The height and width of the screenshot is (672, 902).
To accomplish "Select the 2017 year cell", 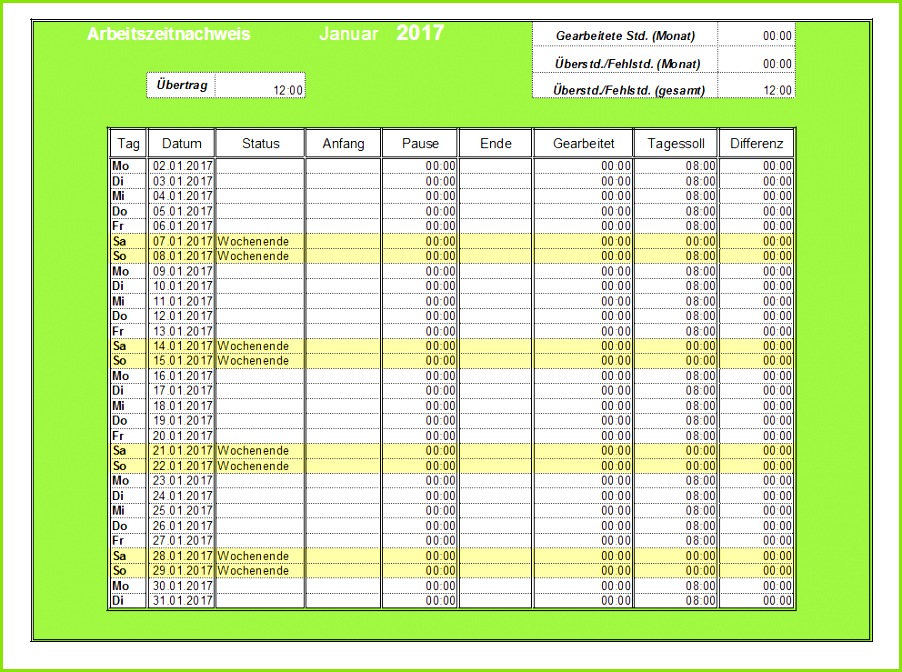I will pos(420,33).
